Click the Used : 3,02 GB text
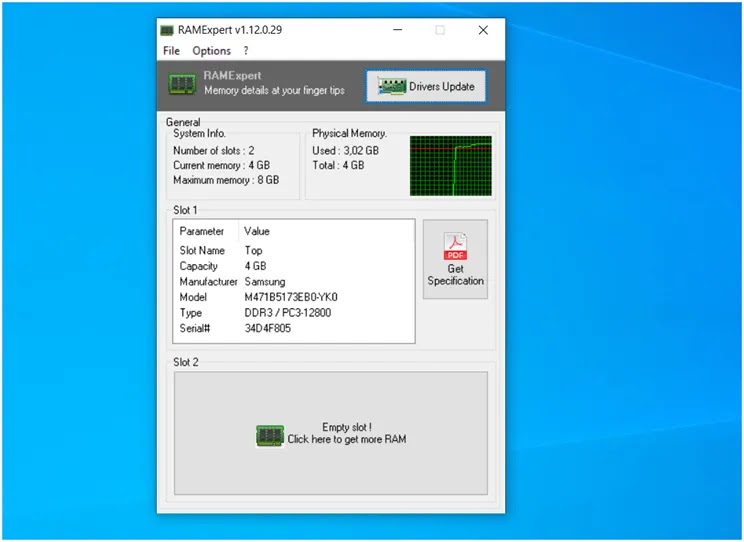 tap(345, 150)
